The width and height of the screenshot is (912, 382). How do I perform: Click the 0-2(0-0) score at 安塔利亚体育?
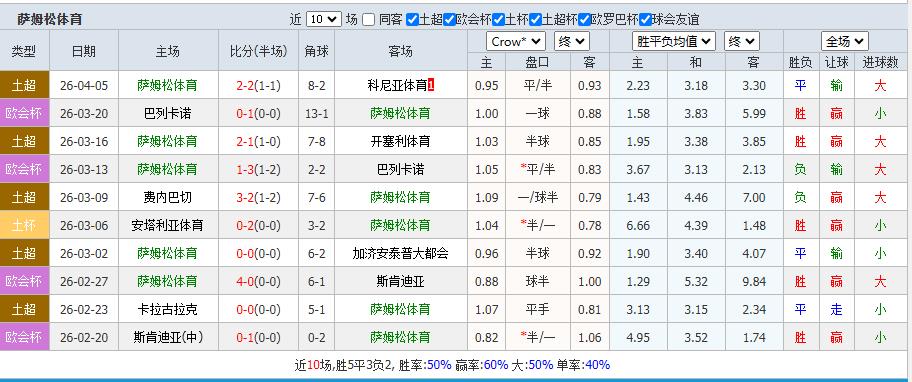(258, 225)
